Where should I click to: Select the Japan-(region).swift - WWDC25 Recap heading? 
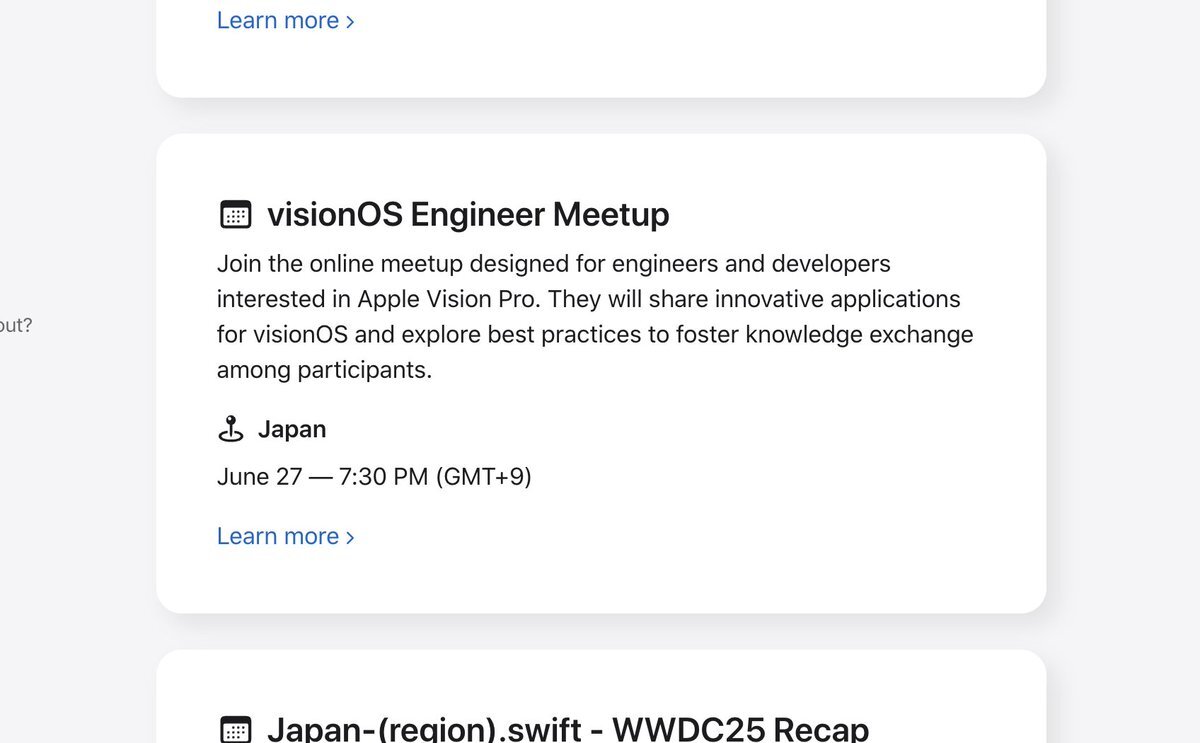[568, 729]
